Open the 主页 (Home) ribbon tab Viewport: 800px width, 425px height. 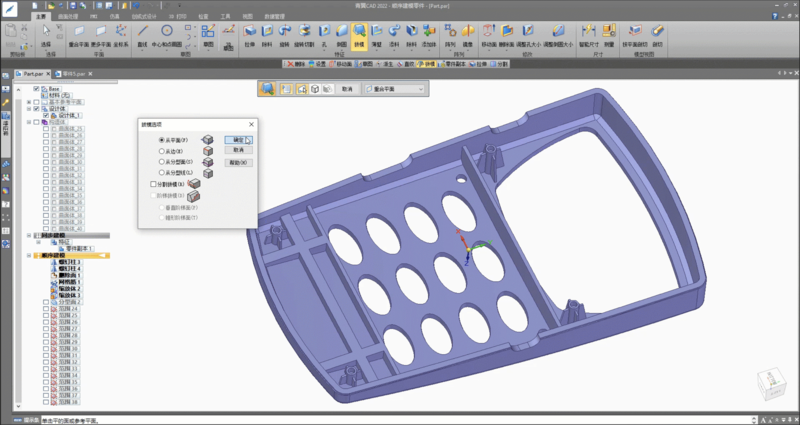pyautogui.click(x=39, y=17)
